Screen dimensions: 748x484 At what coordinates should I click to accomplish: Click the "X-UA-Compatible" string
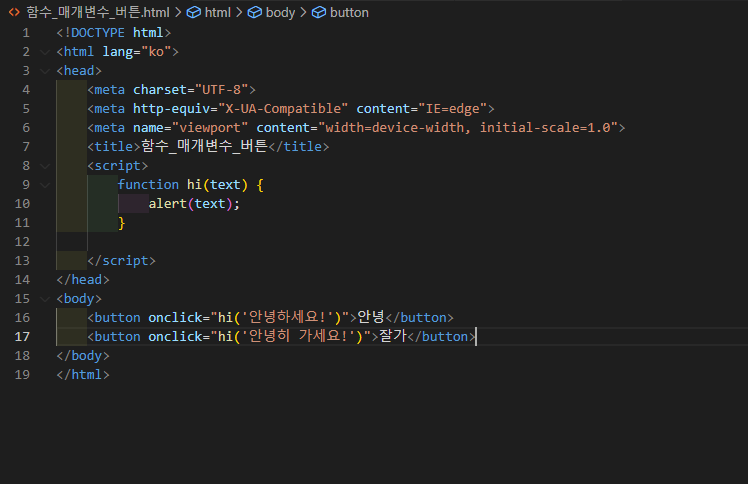click(283, 109)
